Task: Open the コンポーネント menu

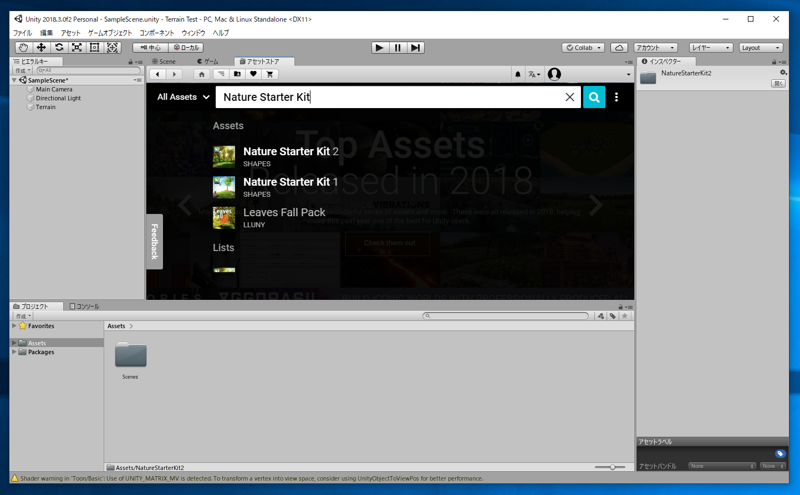Action: [x=157, y=33]
